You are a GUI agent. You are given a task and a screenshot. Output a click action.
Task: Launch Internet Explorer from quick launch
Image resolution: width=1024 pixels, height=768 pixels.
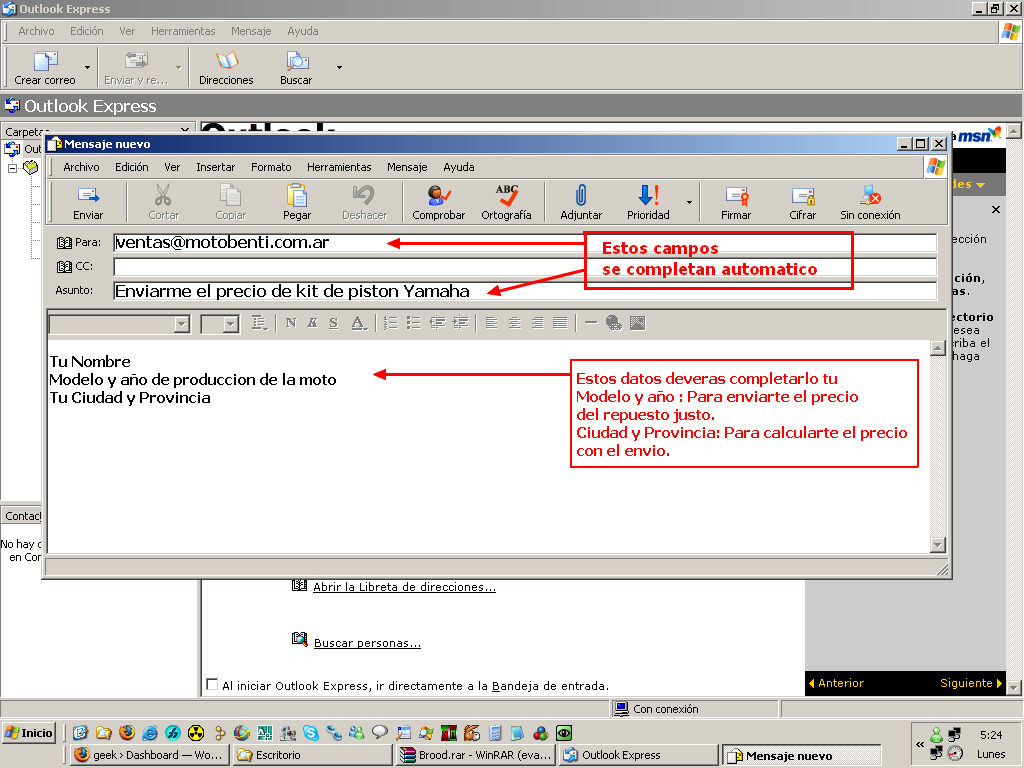[x=150, y=733]
